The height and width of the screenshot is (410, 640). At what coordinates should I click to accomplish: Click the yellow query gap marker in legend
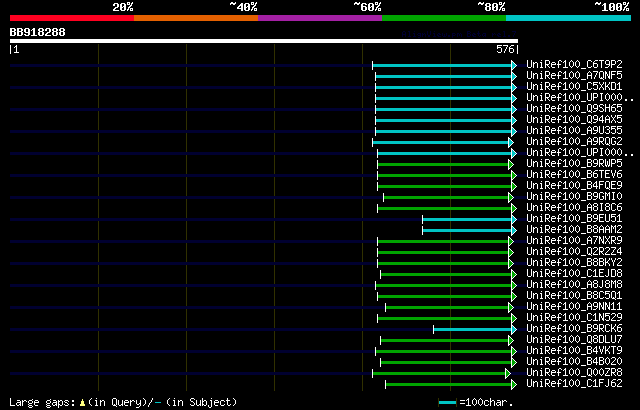[82, 403]
